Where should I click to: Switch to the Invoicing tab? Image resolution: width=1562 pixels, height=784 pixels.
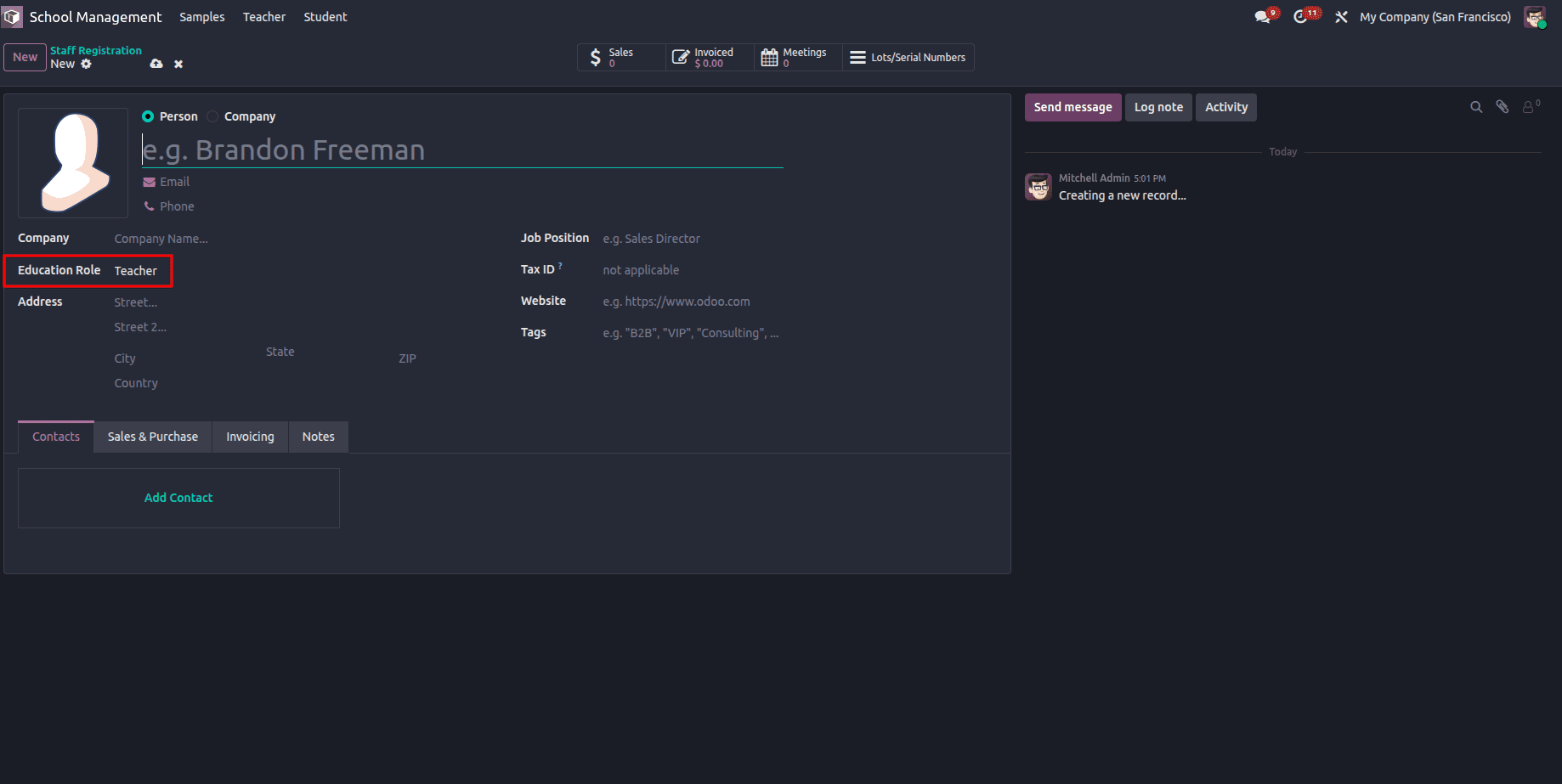coord(250,437)
